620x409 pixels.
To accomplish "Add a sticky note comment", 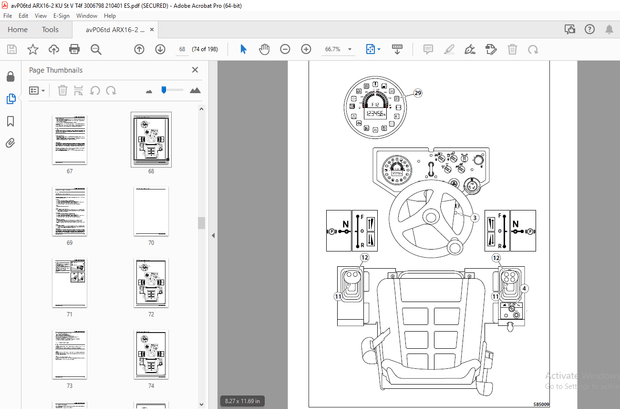I will click(x=428, y=49).
